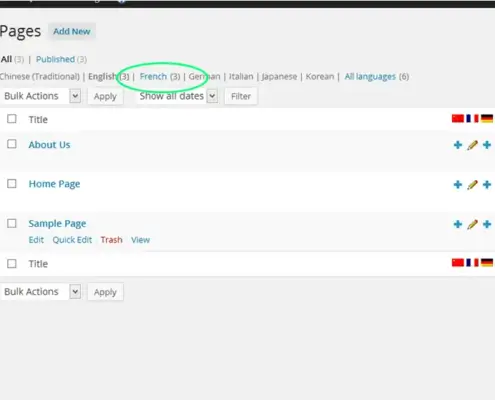Click the Chinese flag in header row
This screenshot has height=400, width=495.
pos(458,118)
